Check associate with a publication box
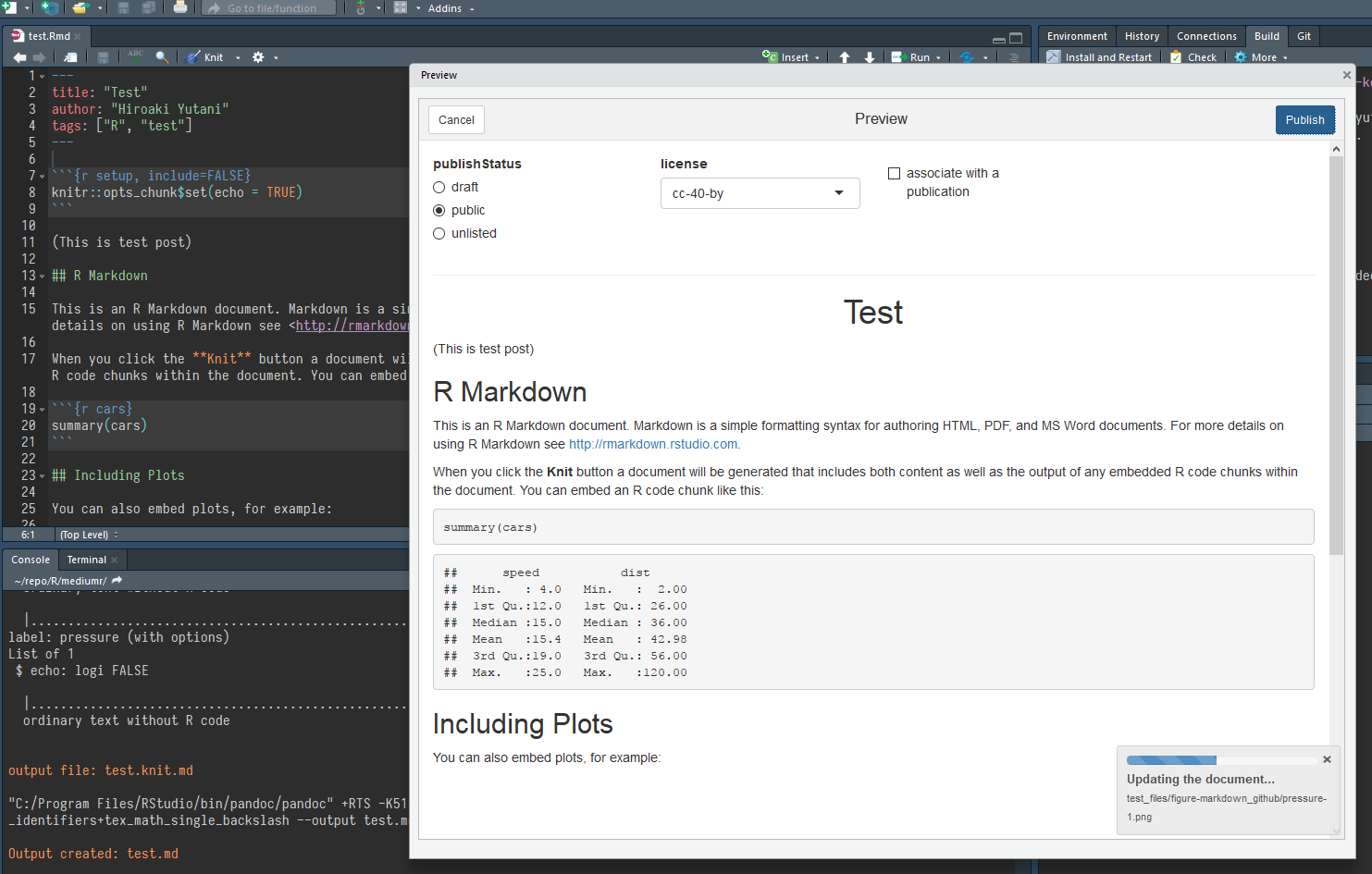 [894, 174]
